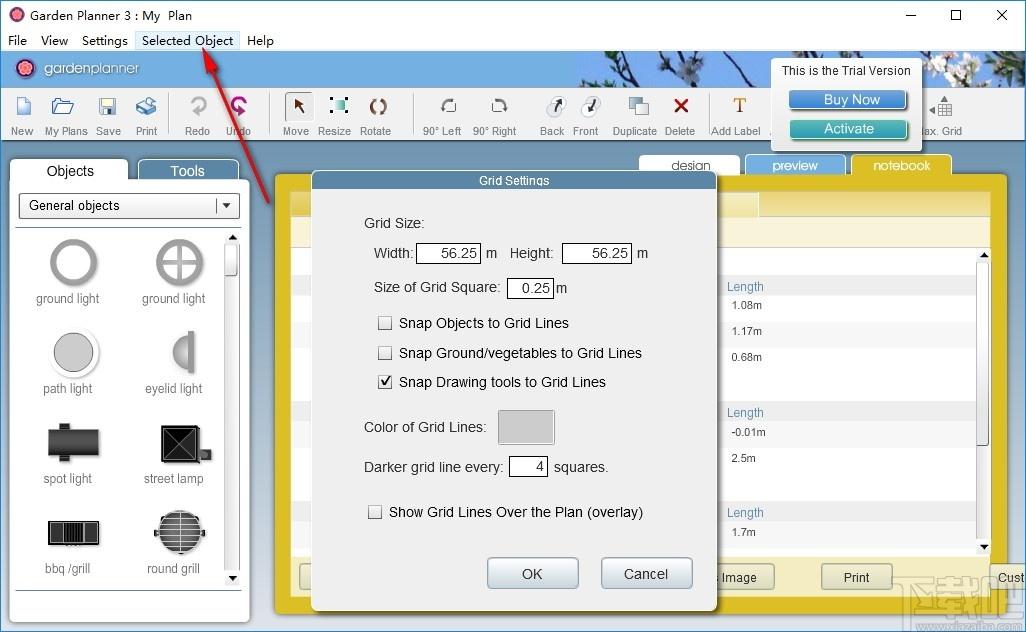The image size is (1026, 632).
Task: Enable Snap Ground/vegetables to Grid Lines
Action: coord(385,353)
